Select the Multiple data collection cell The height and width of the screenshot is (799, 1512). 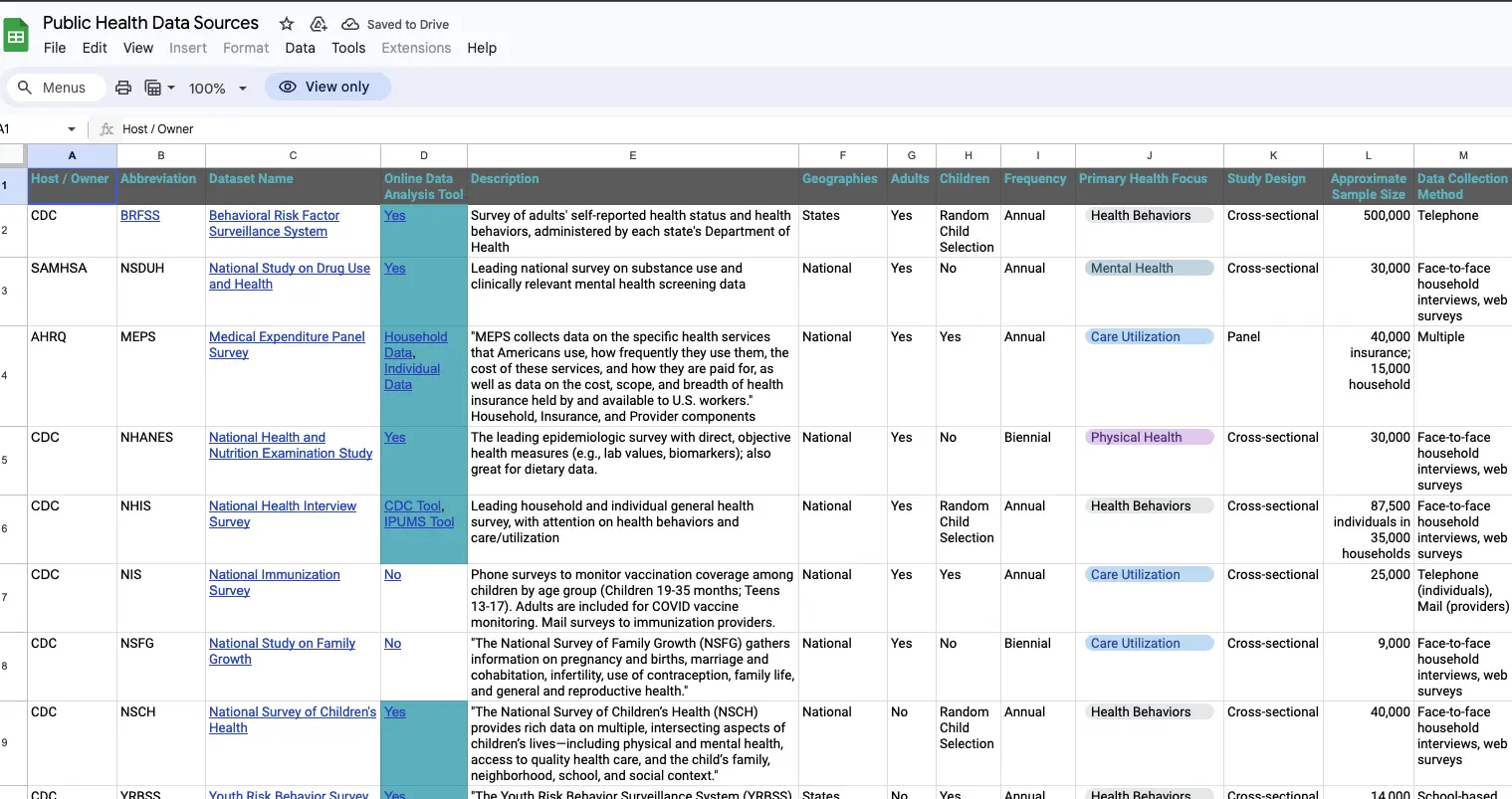[x=1463, y=376]
